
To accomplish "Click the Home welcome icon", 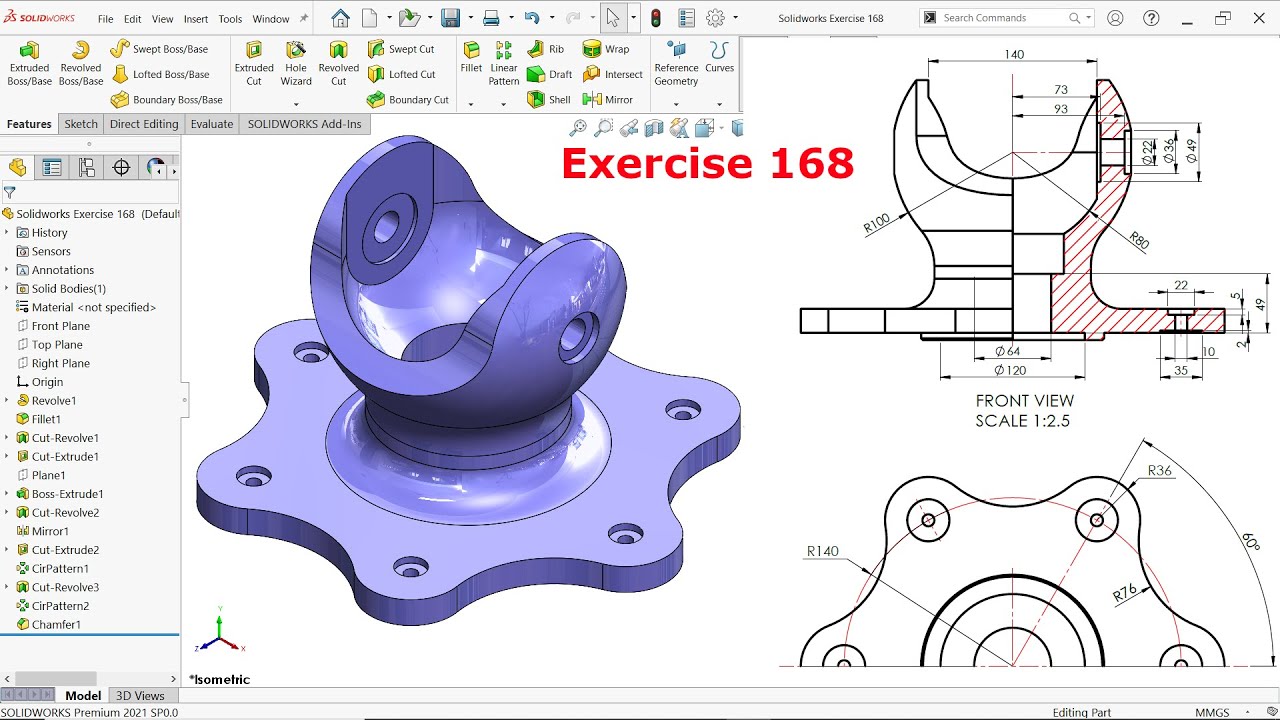I will [340, 18].
